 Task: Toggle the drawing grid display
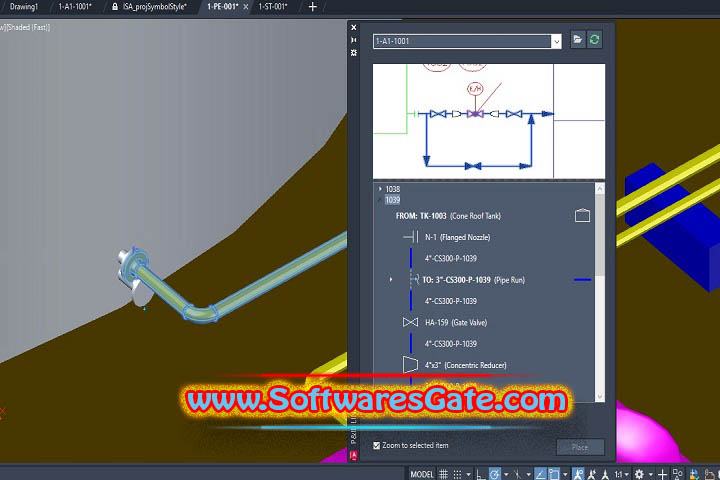point(443,474)
